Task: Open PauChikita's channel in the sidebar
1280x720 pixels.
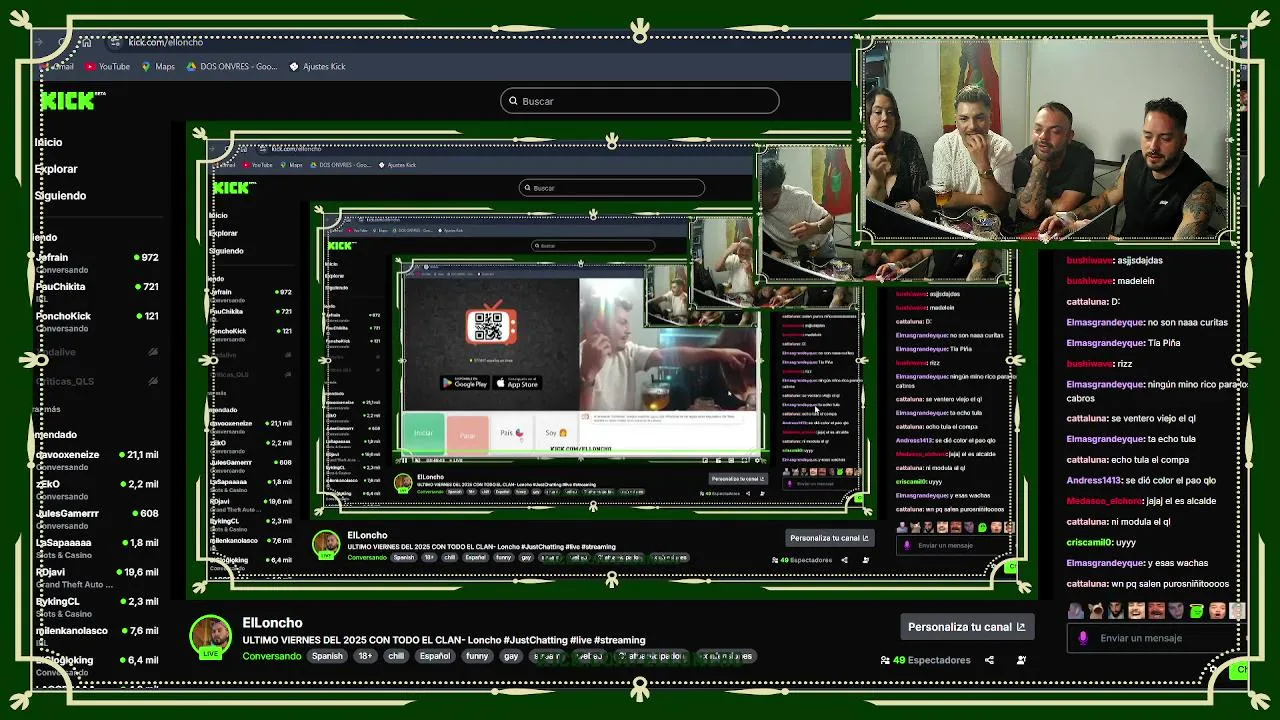Action: coord(97,292)
